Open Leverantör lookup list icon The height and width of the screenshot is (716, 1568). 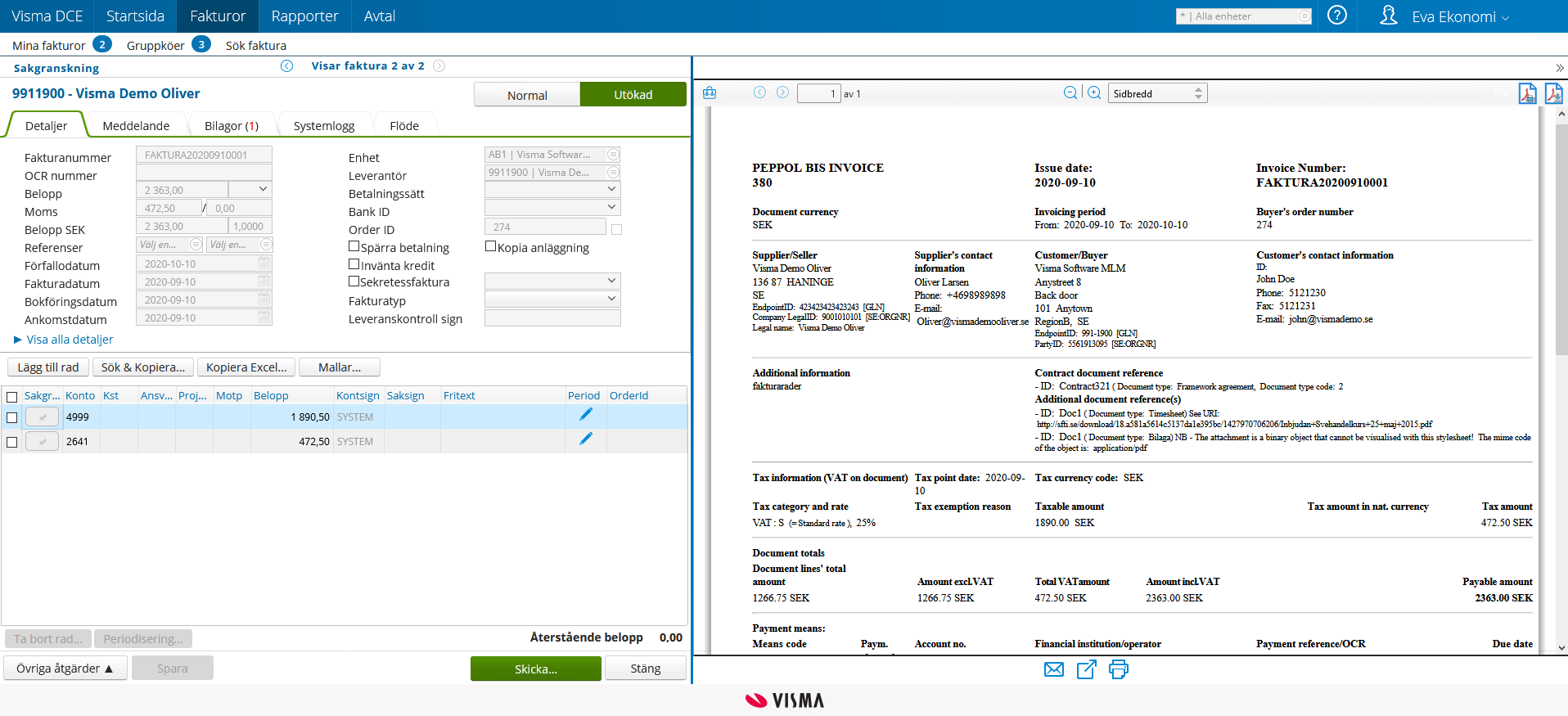[613, 173]
